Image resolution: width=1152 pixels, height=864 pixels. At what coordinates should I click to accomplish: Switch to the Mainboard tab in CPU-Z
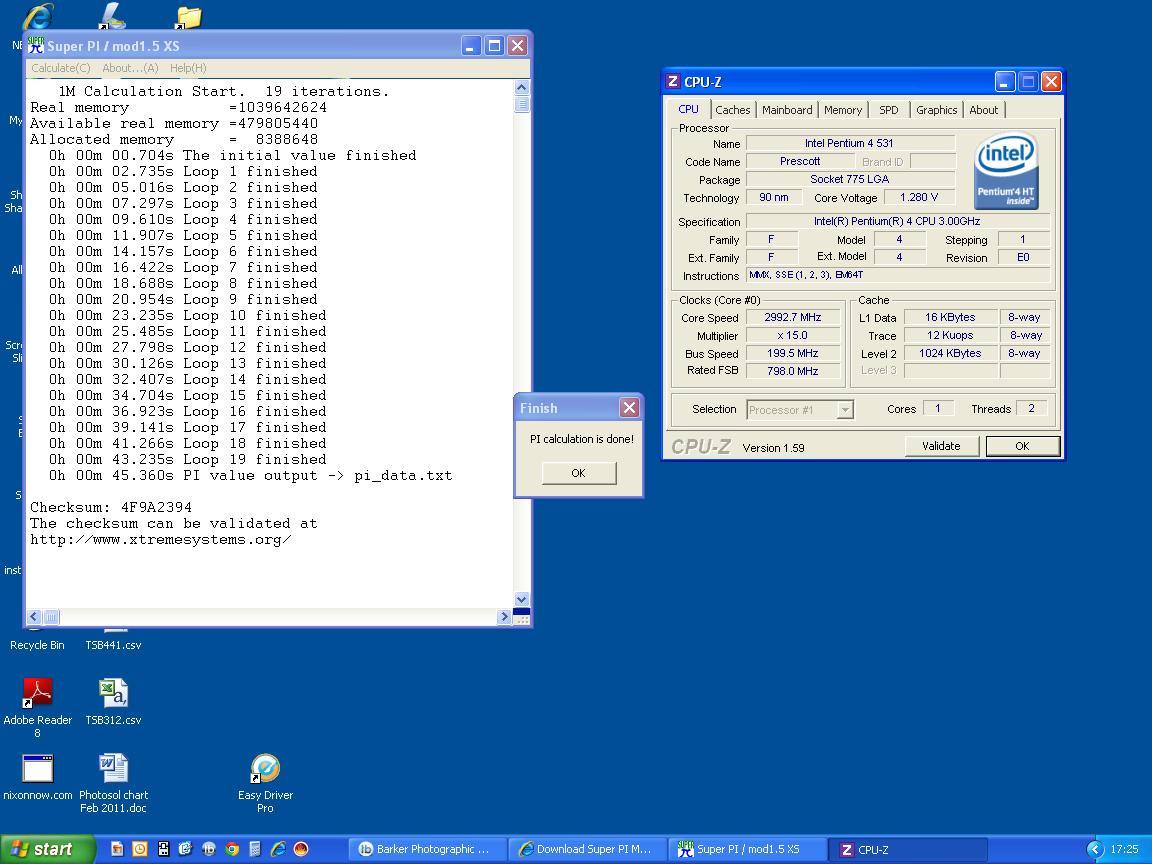pyautogui.click(x=787, y=110)
